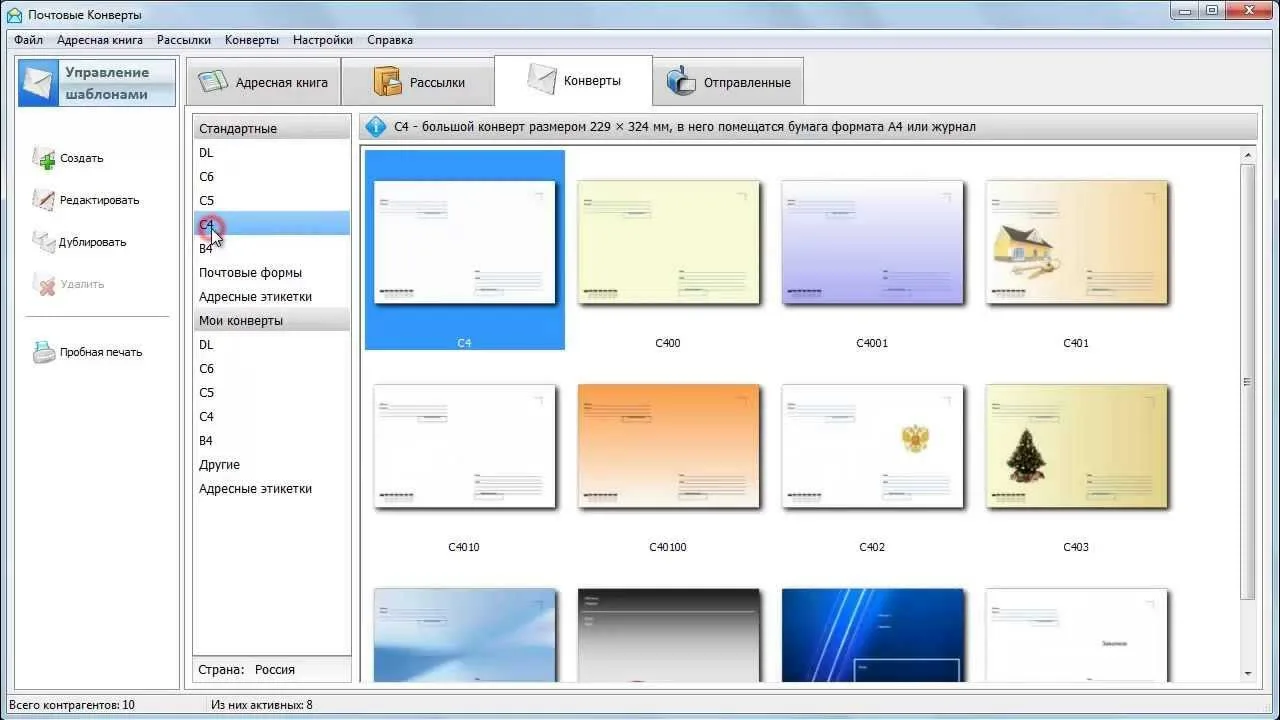Select Другие under Мои конверты
Viewport: 1280px width, 720px height.
tap(219, 465)
